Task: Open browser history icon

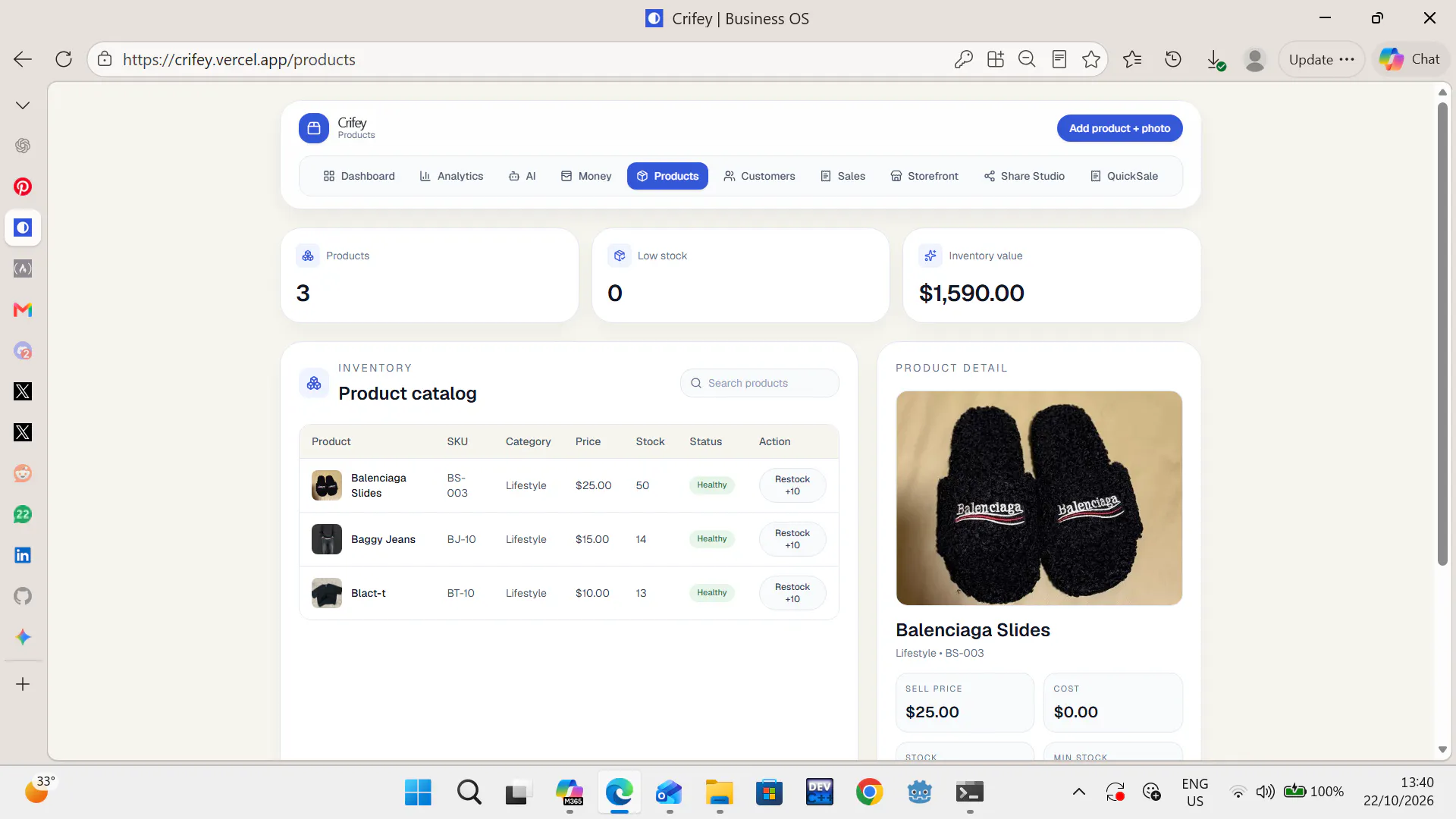Action: point(1173,59)
